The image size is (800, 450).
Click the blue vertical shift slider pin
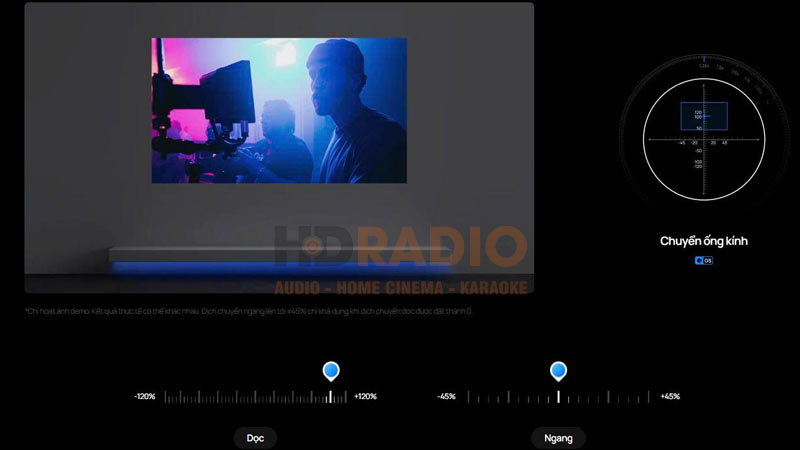coord(331,371)
